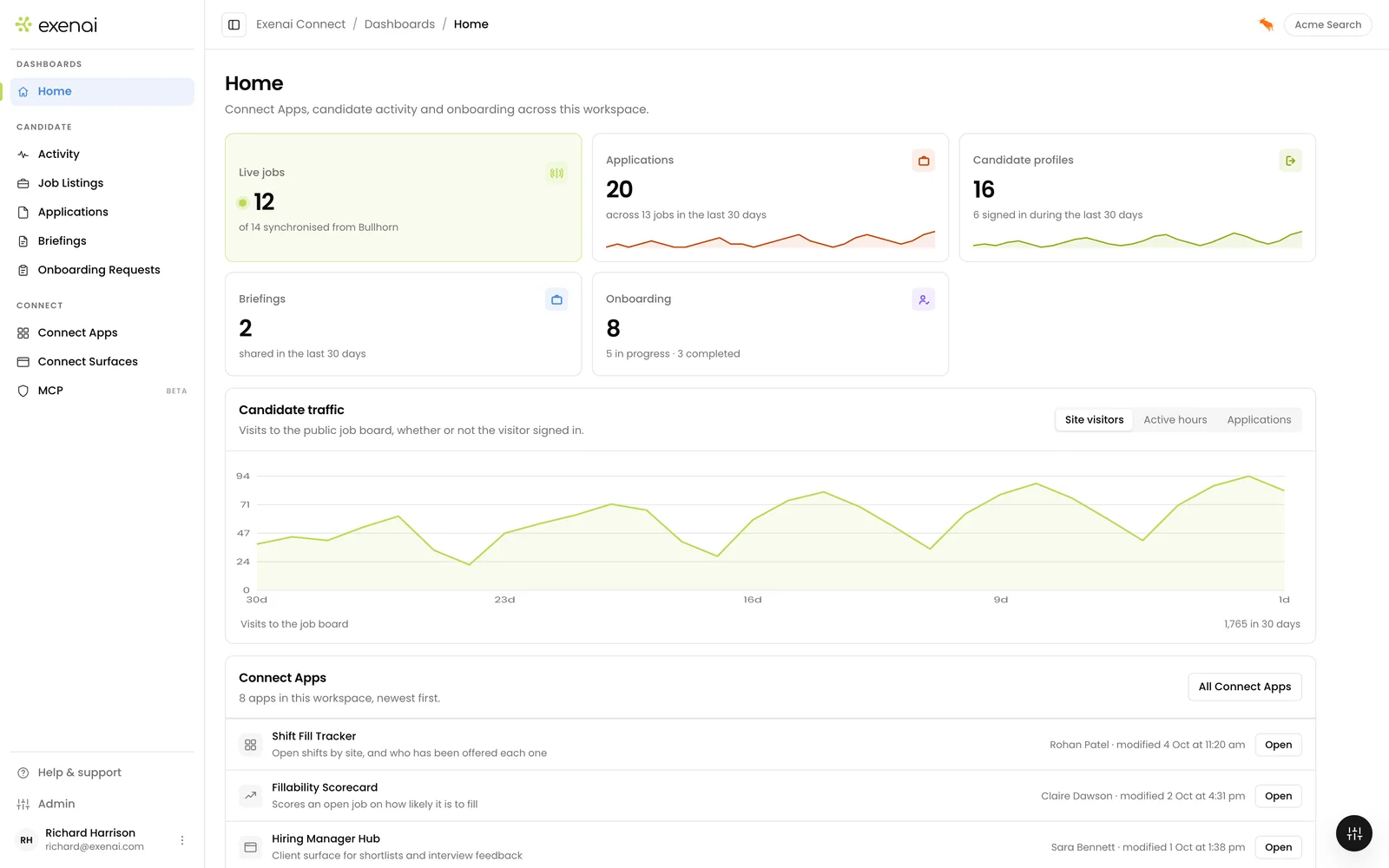
Task: Click the Candidate profiles sparkline chart
Action: pyautogui.click(x=1137, y=240)
